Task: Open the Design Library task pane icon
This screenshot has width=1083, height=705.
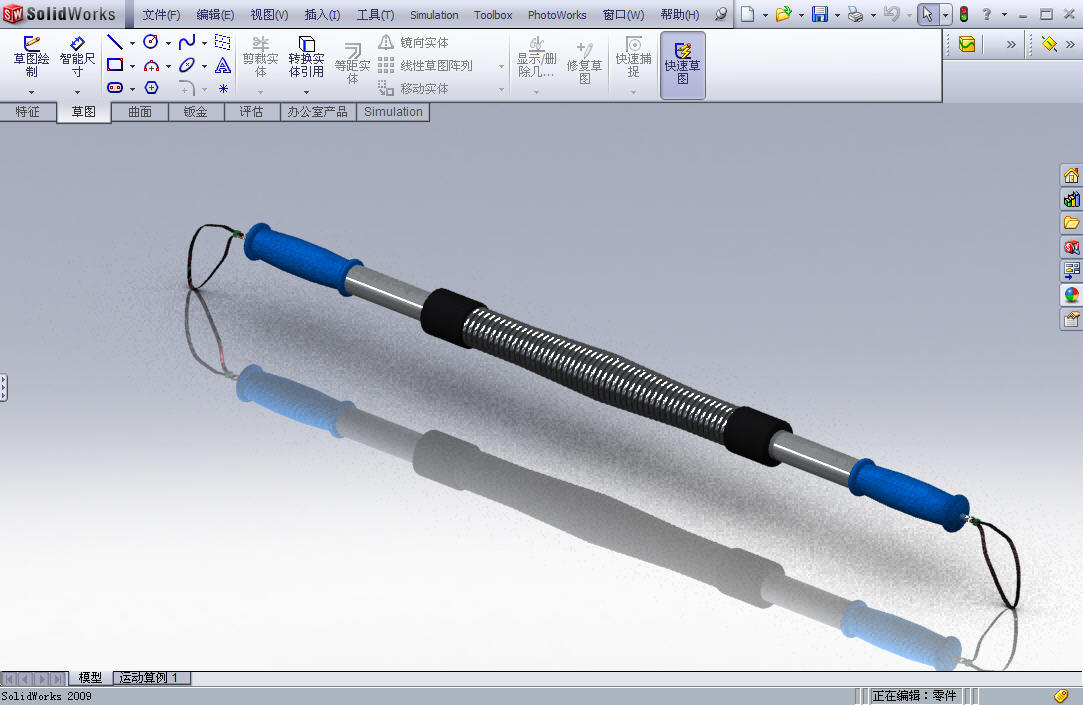Action: point(1071,200)
